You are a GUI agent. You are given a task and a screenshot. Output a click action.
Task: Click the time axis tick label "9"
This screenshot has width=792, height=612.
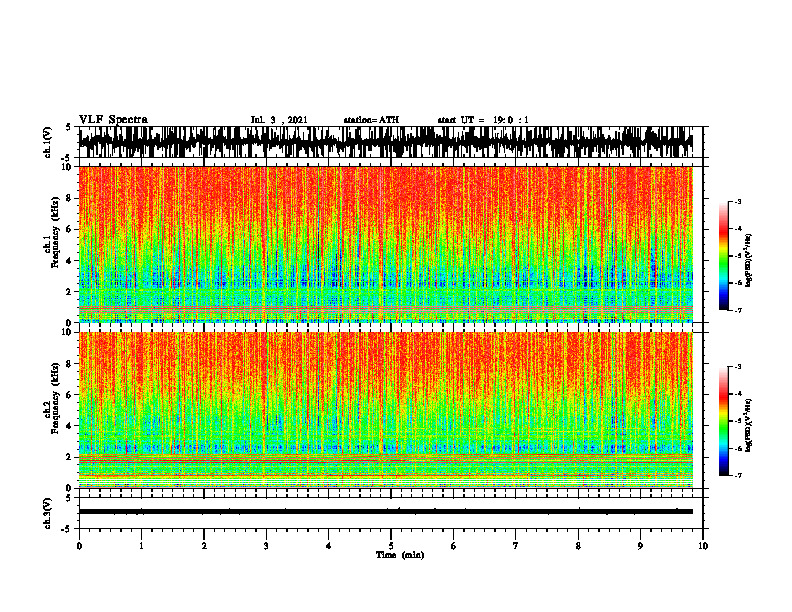[x=640, y=546]
